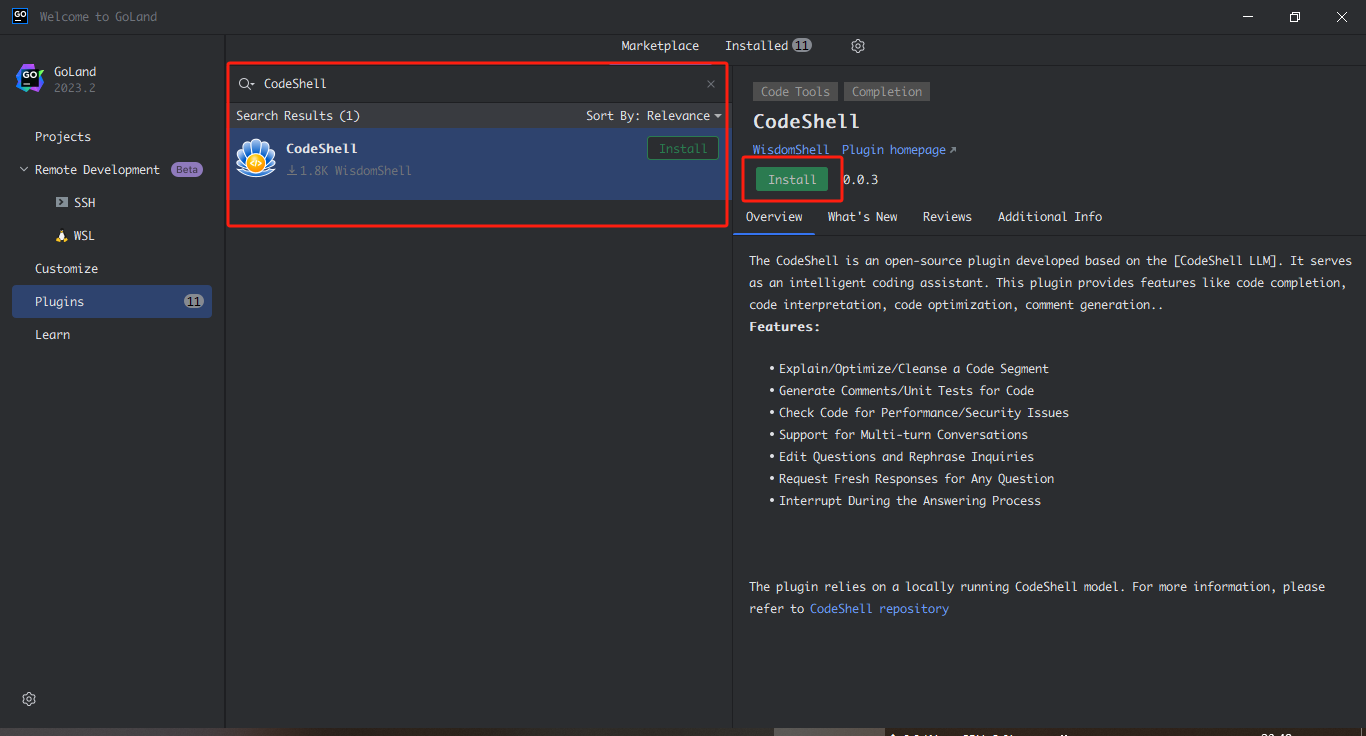Image resolution: width=1366 pixels, height=736 pixels.
Task: Open the CodeShell repository link
Action: 879,609
